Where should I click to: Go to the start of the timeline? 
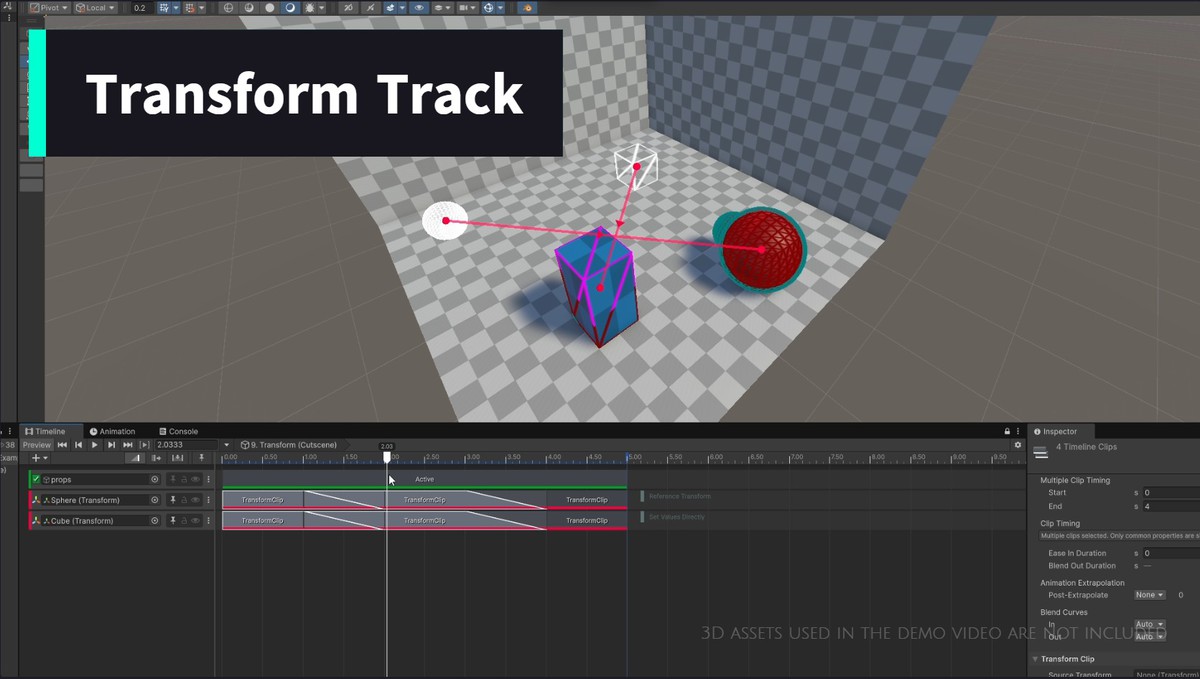tap(62, 445)
